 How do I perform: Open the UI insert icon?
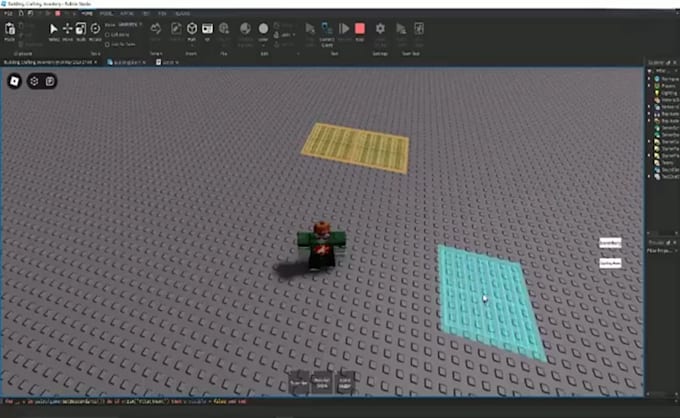(x=207, y=29)
